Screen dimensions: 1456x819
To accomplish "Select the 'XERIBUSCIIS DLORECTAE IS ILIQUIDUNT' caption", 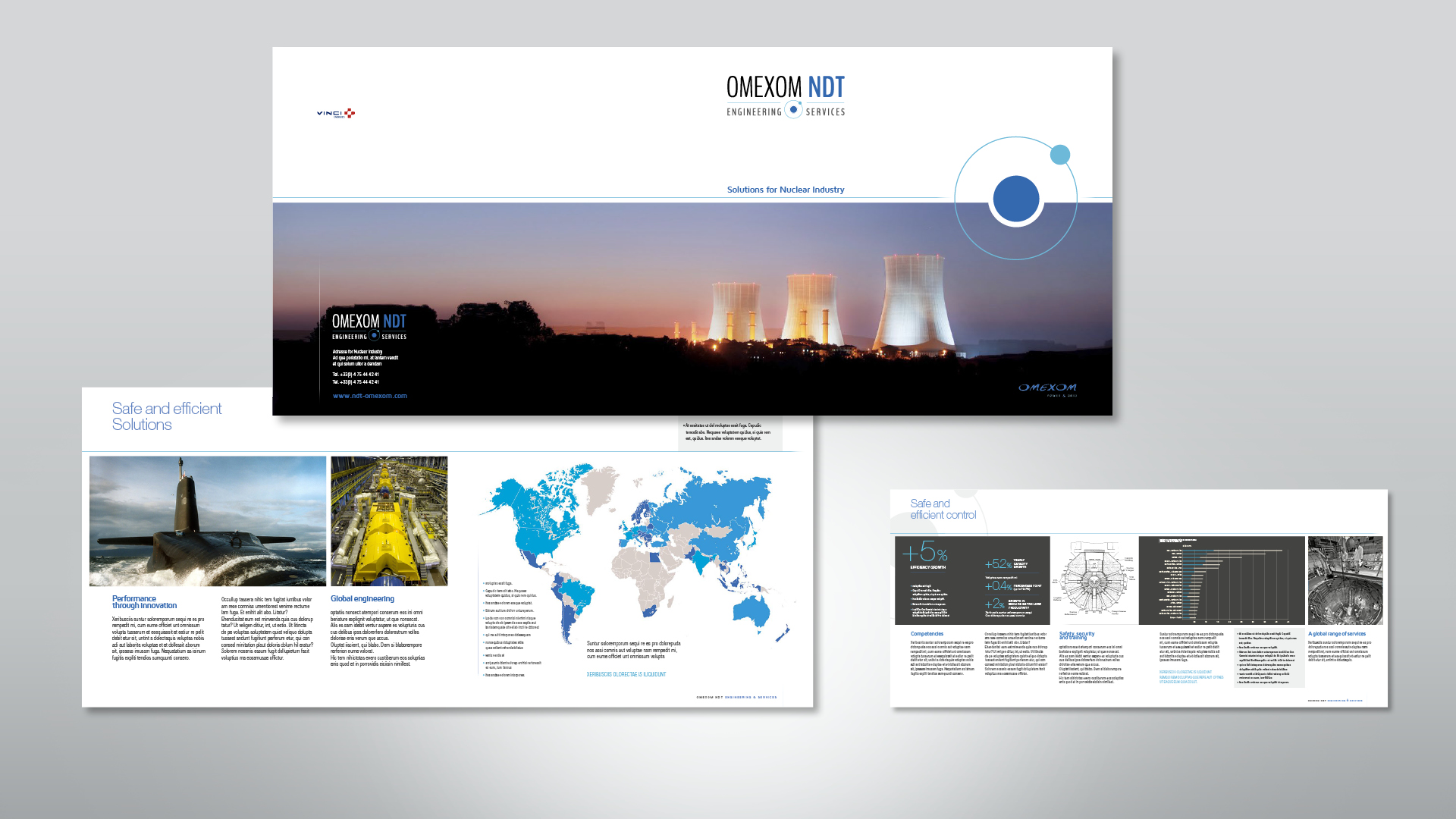I will point(626,674).
